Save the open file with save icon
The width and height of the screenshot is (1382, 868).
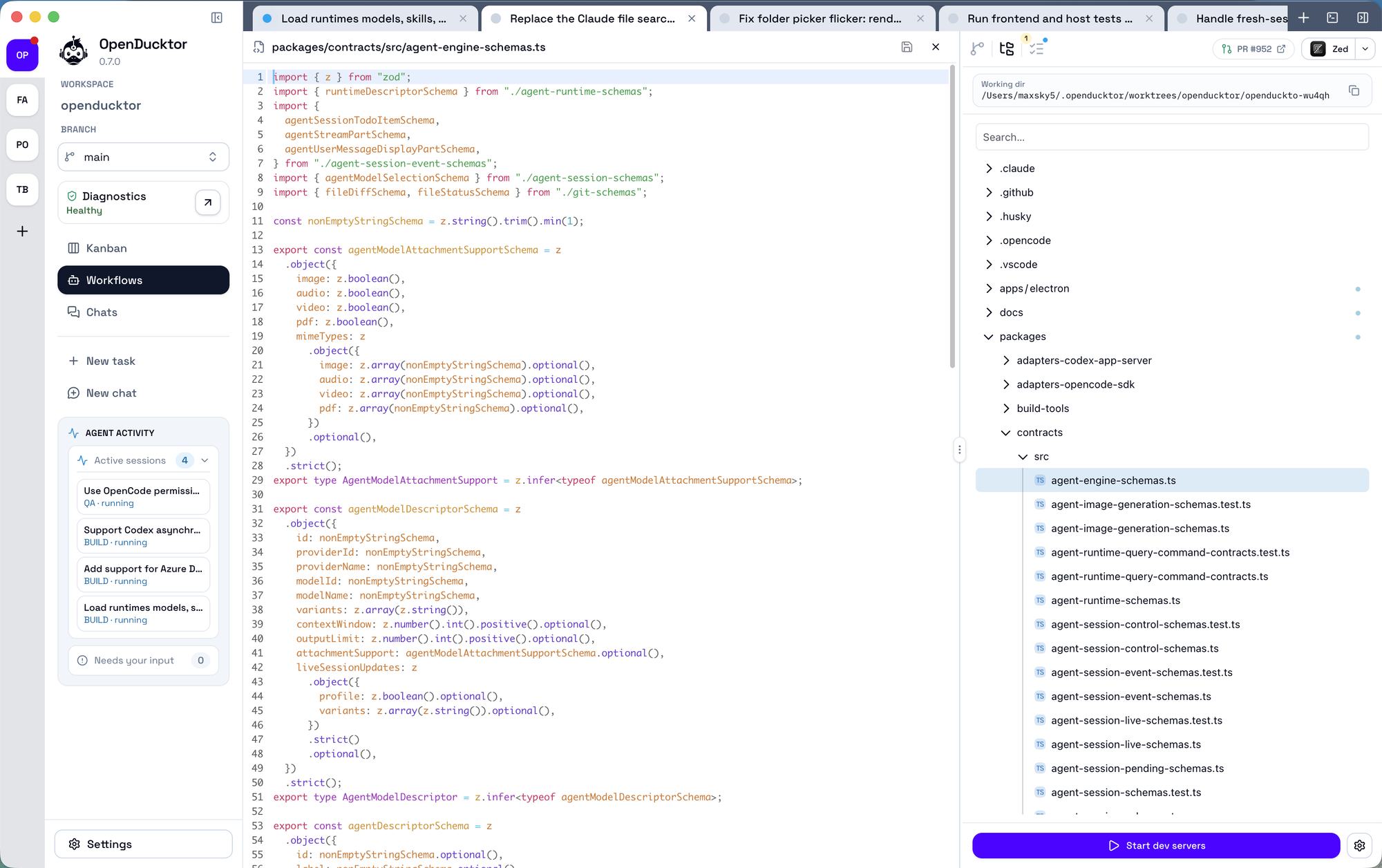[907, 47]
